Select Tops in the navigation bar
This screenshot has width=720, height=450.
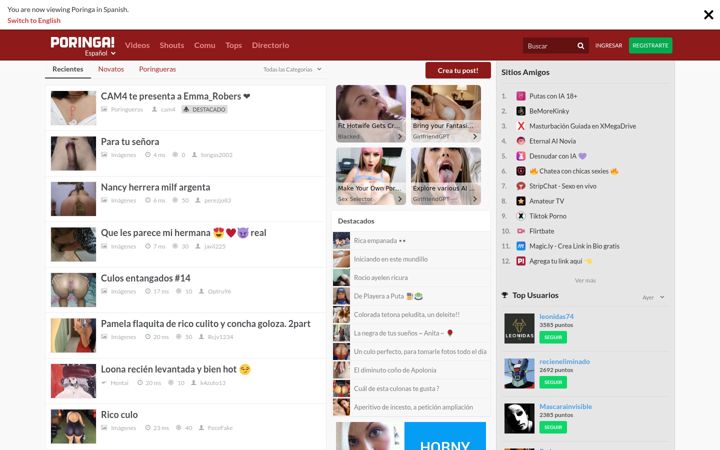point(233,45)
